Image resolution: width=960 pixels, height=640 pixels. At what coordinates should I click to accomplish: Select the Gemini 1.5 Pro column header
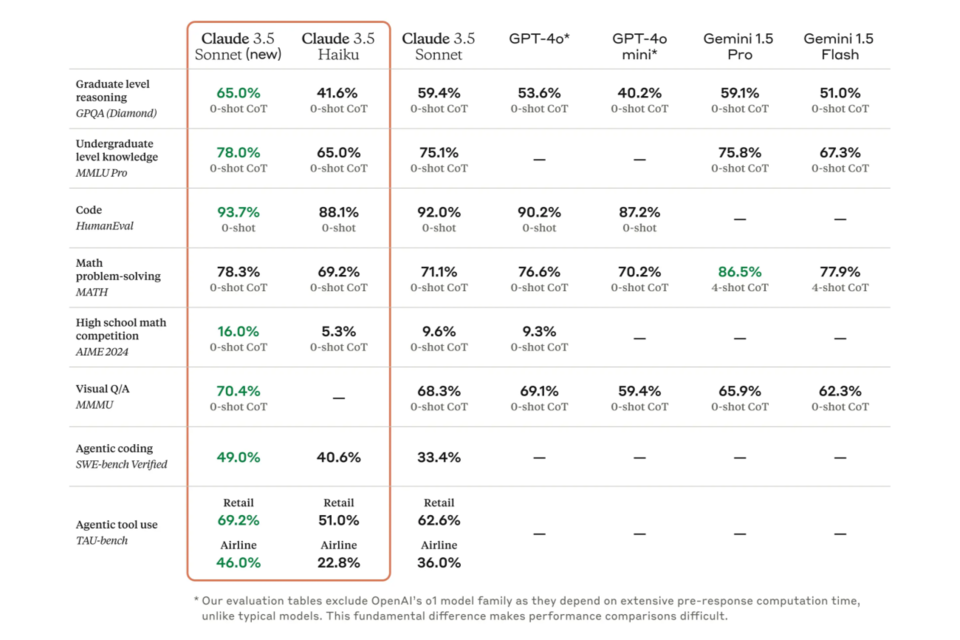739,46
